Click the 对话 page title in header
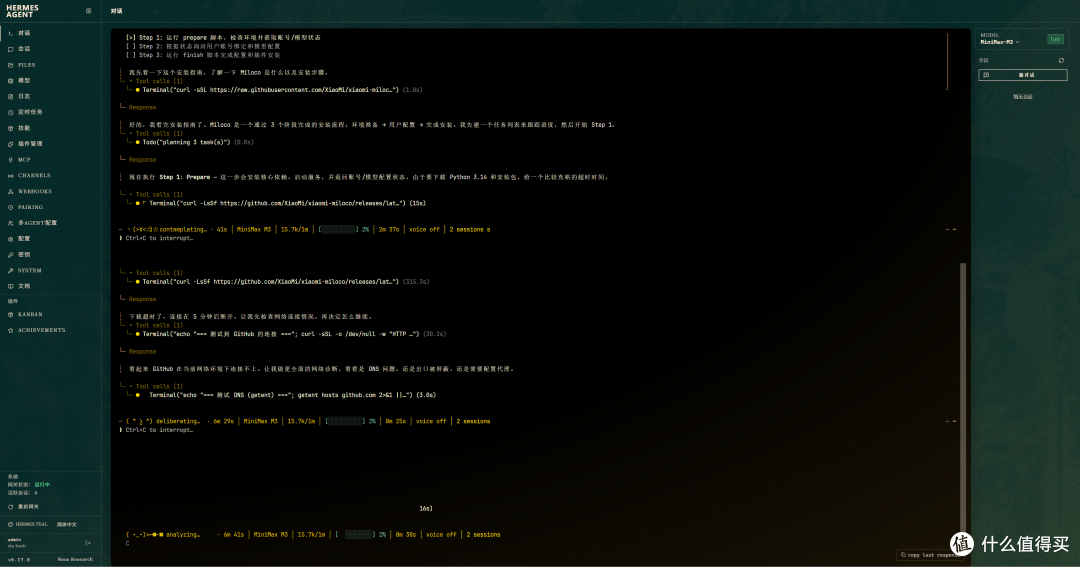The height and width of the screenshot is (567, 1080). click(x=116, y=11)
